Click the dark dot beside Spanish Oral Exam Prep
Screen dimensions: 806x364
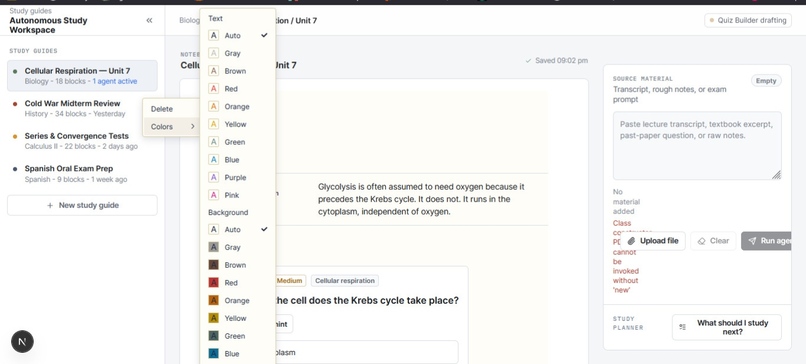point(15,169)
